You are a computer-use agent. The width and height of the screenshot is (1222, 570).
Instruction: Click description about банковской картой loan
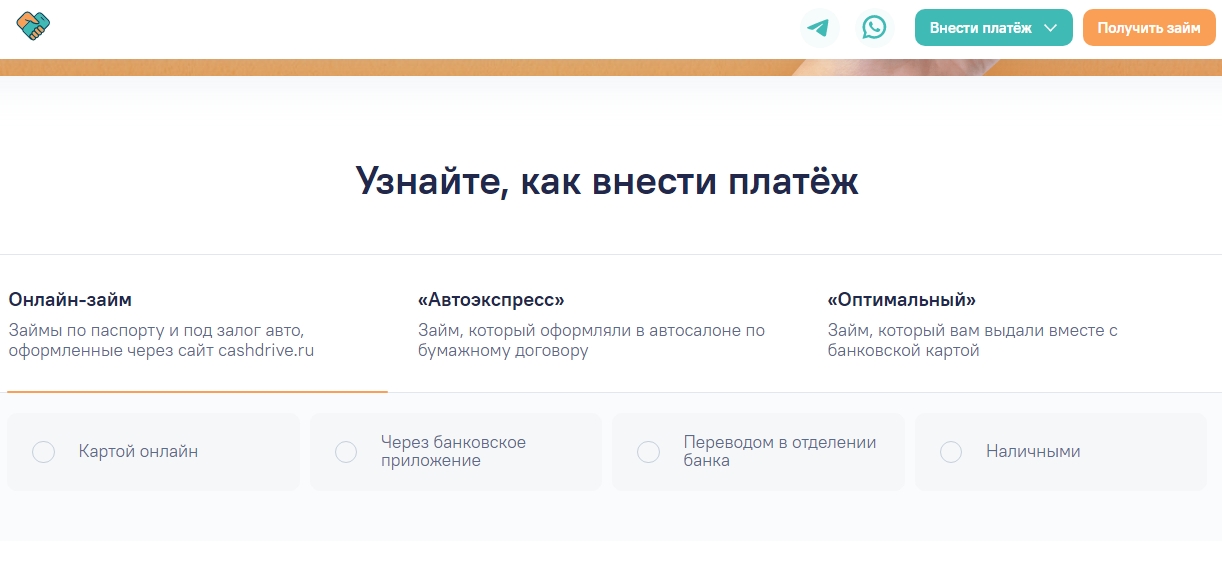tap(972, 341)
